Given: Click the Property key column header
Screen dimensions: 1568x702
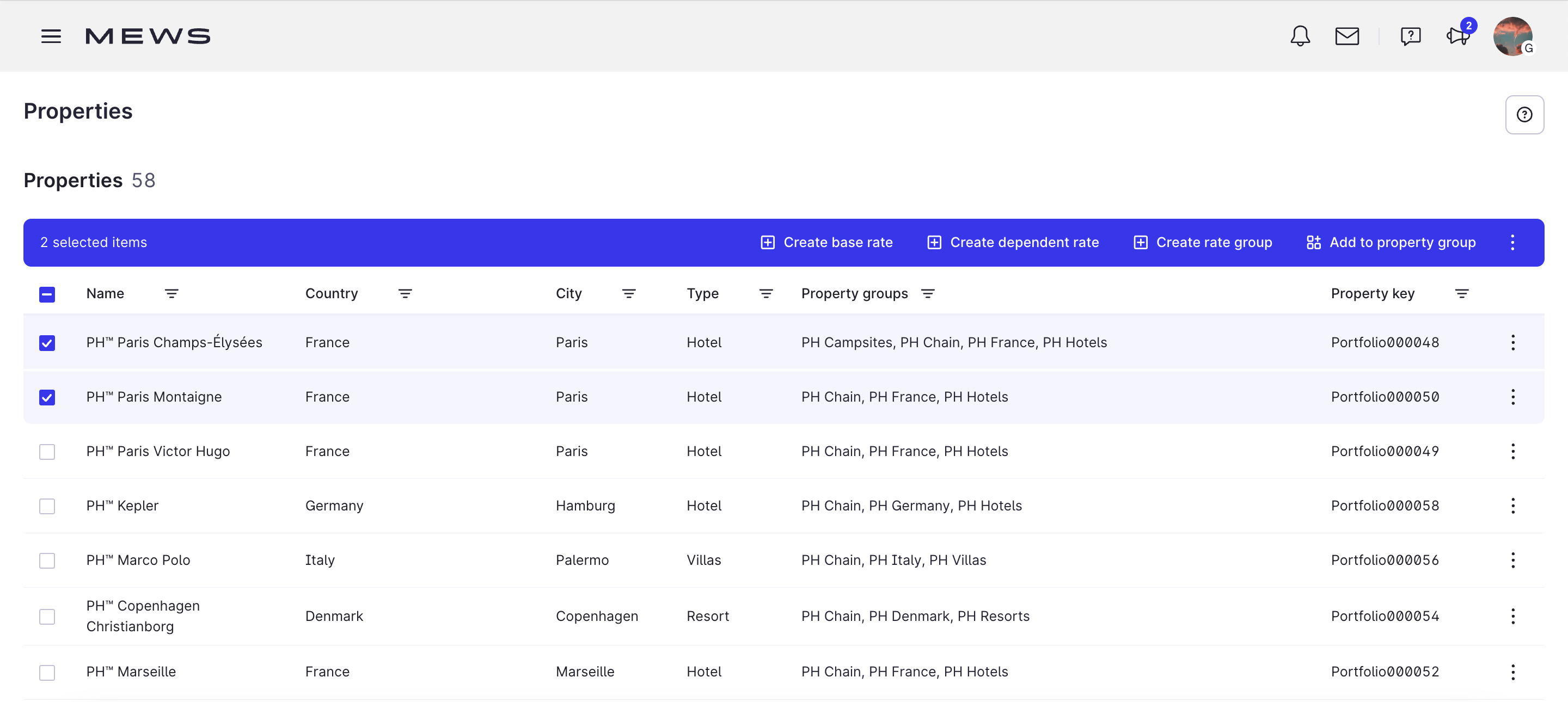Looking at the screenshot, I should pos(1373,294).
